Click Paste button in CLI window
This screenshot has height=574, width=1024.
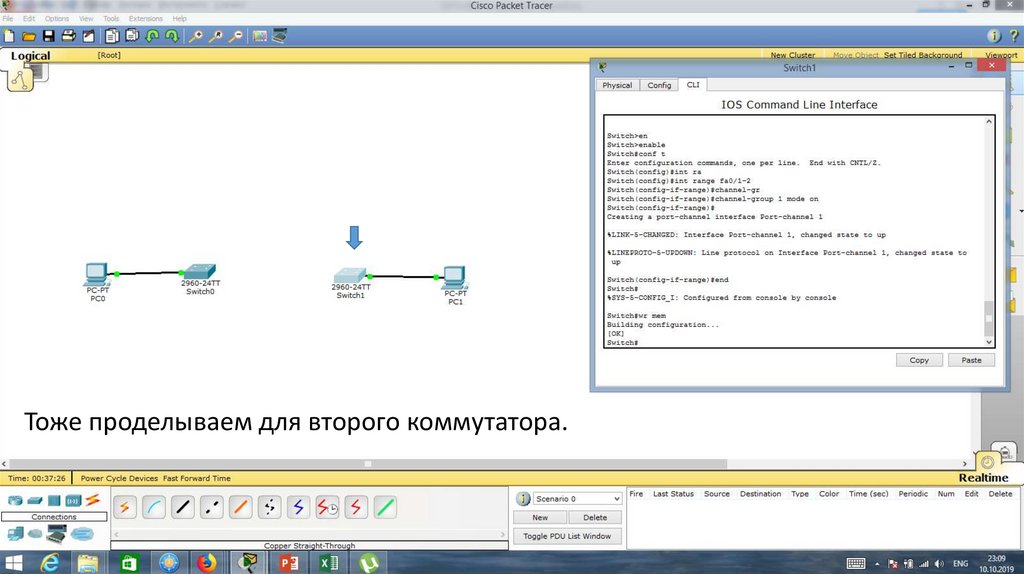pyautogui.click(x=971, y=360)
